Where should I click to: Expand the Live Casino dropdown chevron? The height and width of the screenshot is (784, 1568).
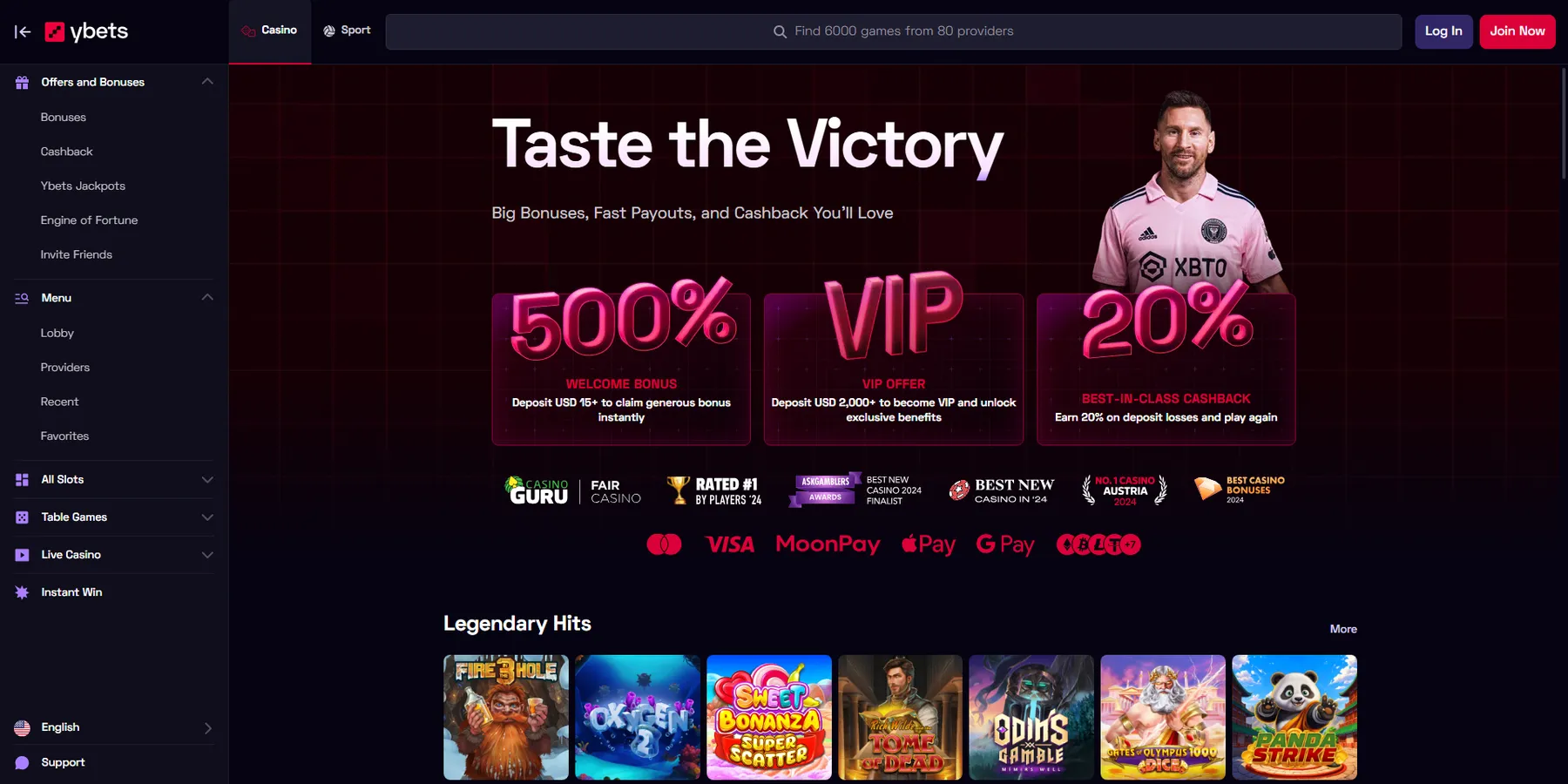[x=207, y=555]
